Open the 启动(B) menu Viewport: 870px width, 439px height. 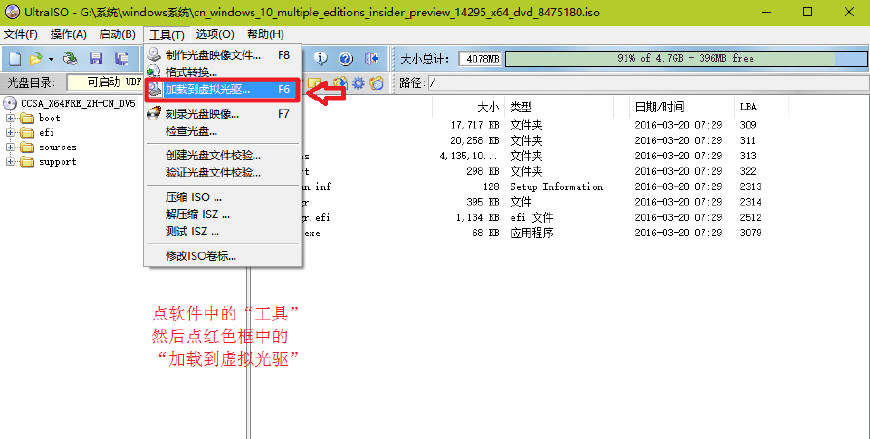coord(117,34)
